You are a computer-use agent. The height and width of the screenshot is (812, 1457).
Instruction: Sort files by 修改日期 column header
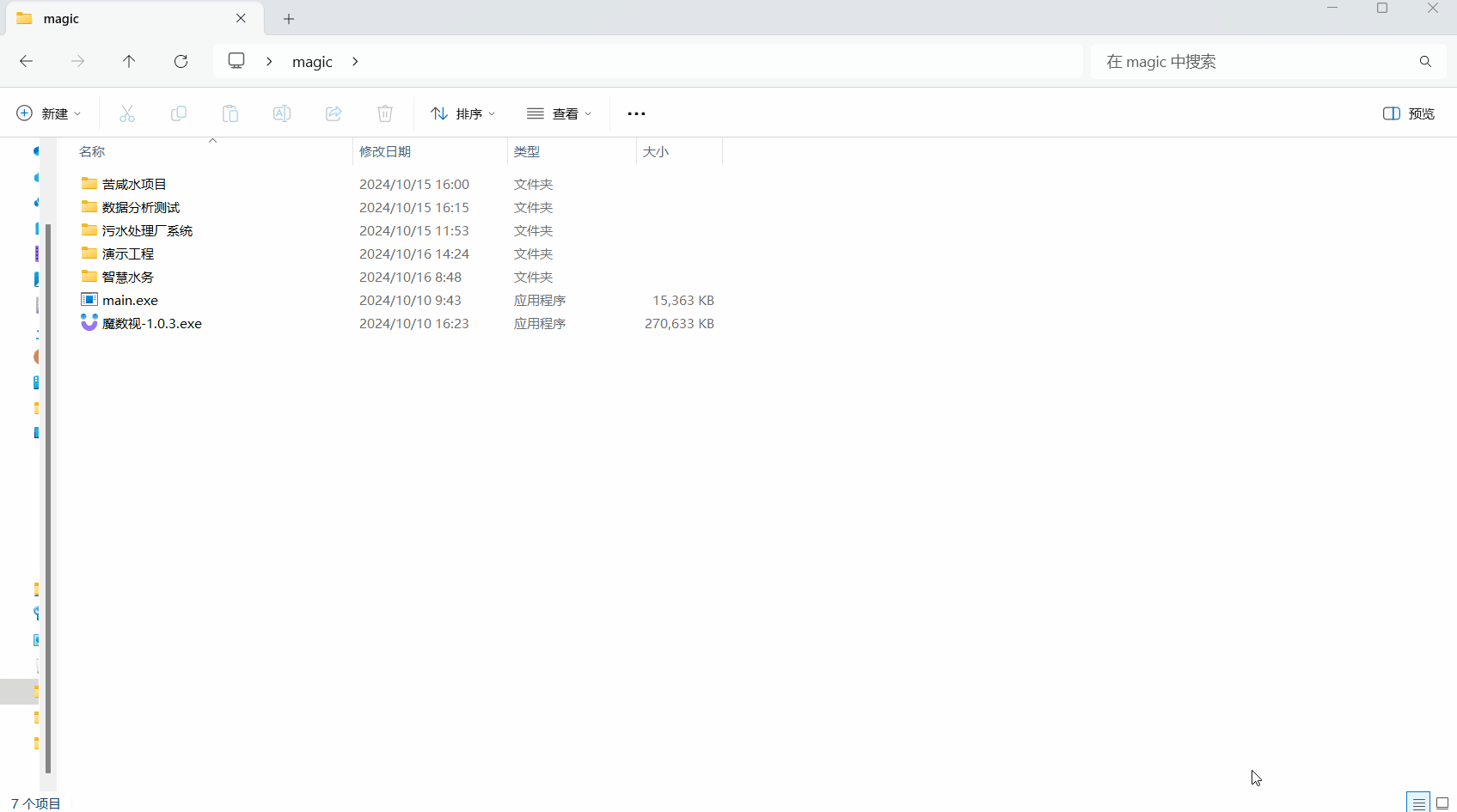(x=385, y=151)
